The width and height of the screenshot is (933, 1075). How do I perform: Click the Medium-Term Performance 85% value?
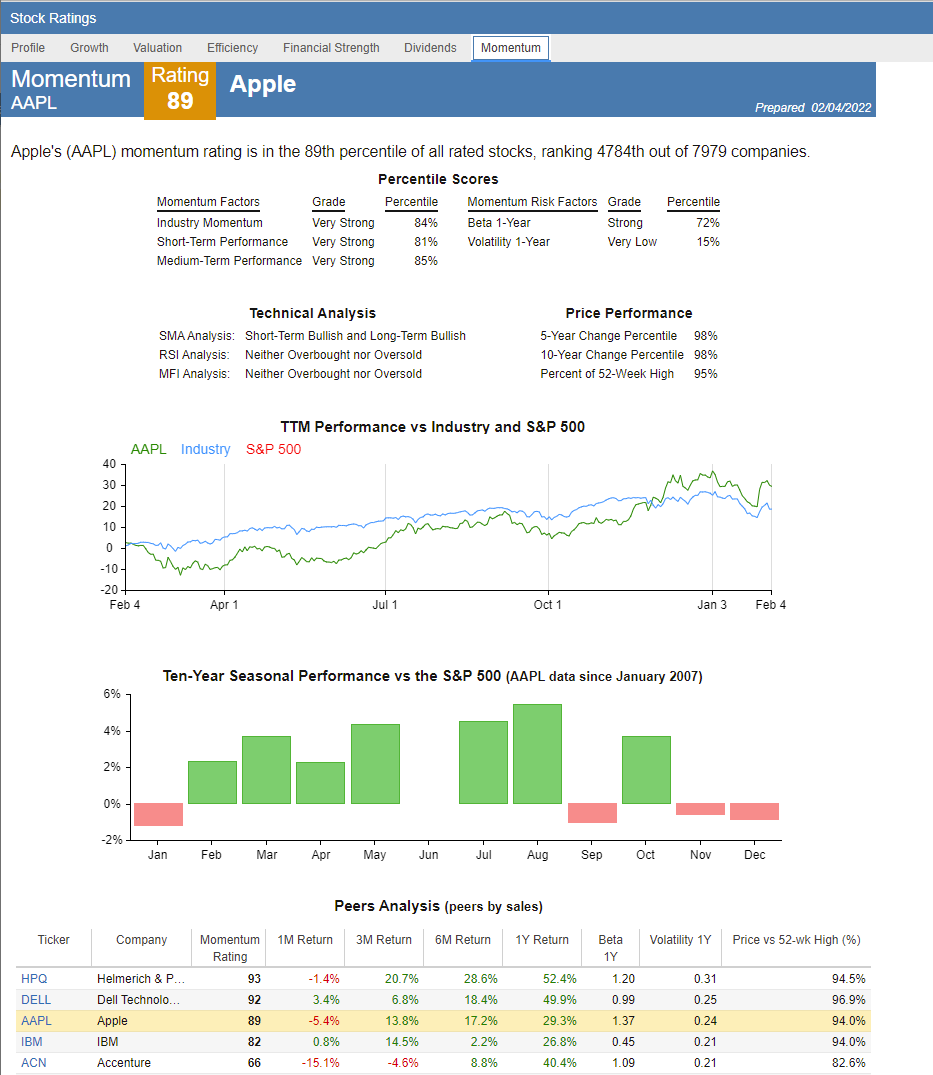click(426, 261)
